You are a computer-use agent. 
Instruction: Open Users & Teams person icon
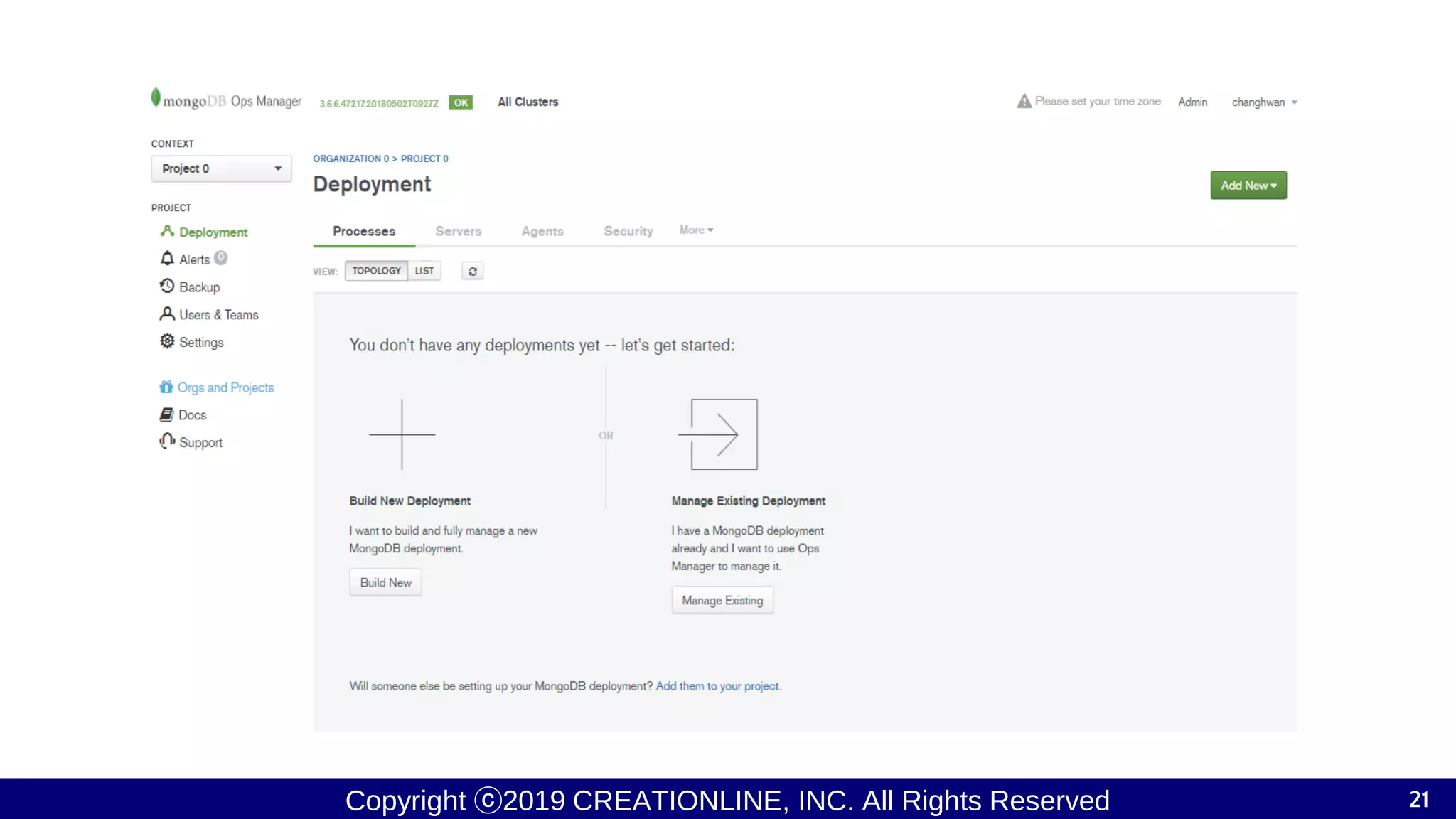pyautogui.click(x=167, y=314)
